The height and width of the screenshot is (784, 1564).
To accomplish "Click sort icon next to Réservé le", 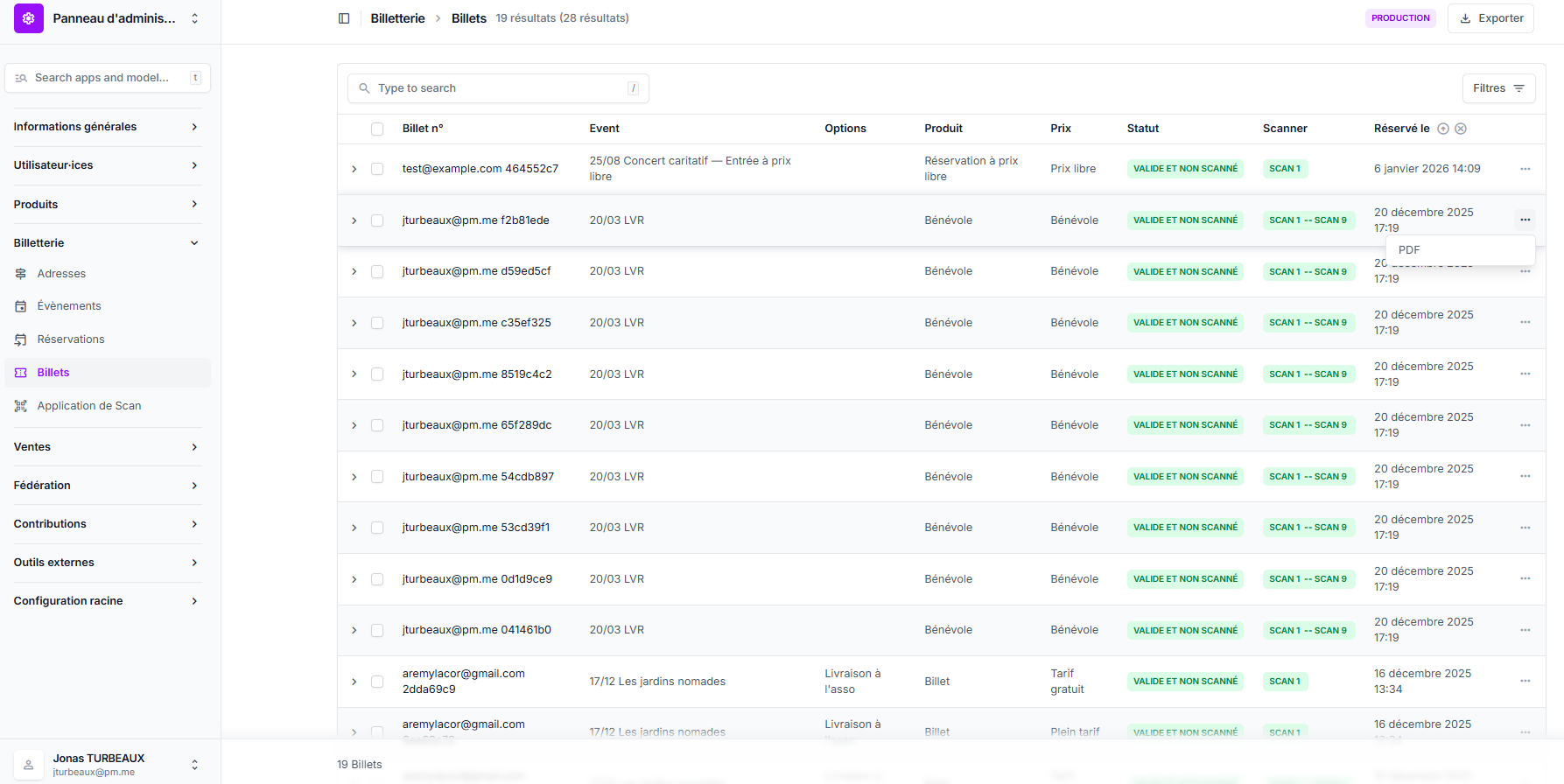I will tap(1443, 129).
